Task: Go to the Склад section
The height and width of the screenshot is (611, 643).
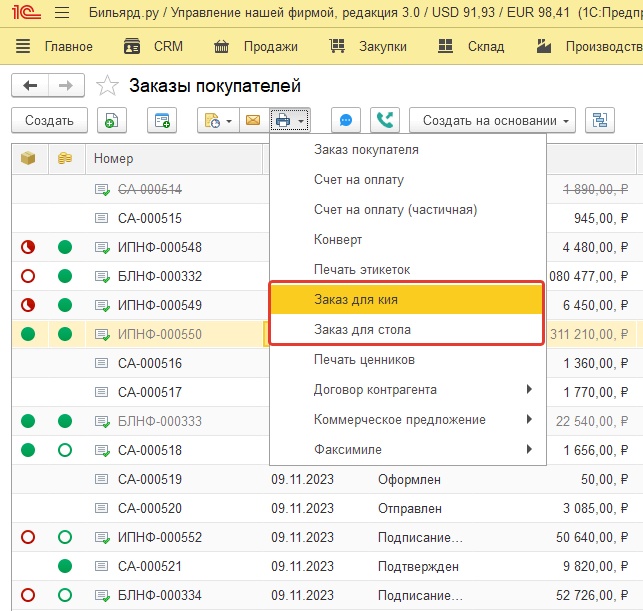Action: click(475, 47)
